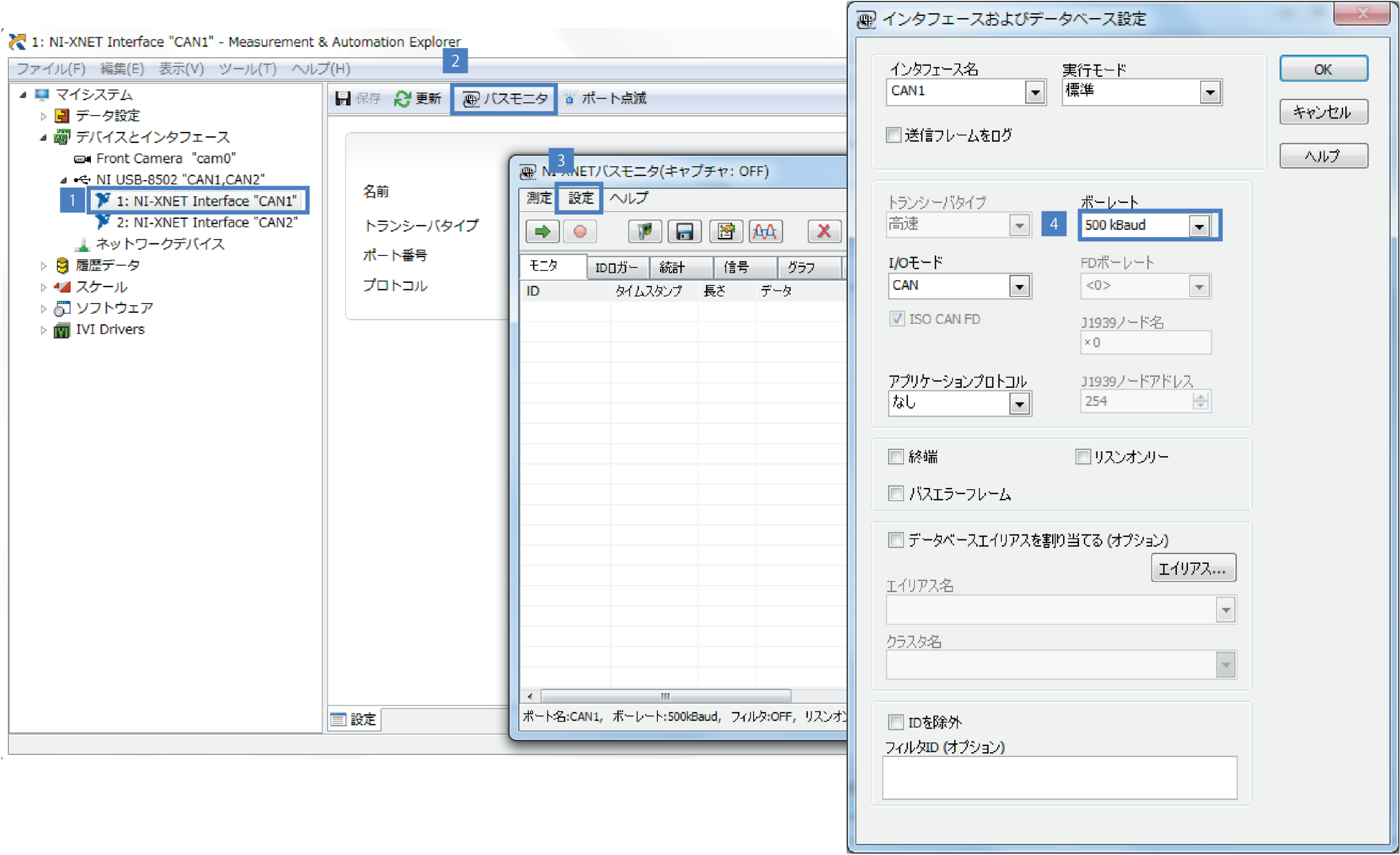Click the ポート点滅 blink port button

tap(605, 99)
